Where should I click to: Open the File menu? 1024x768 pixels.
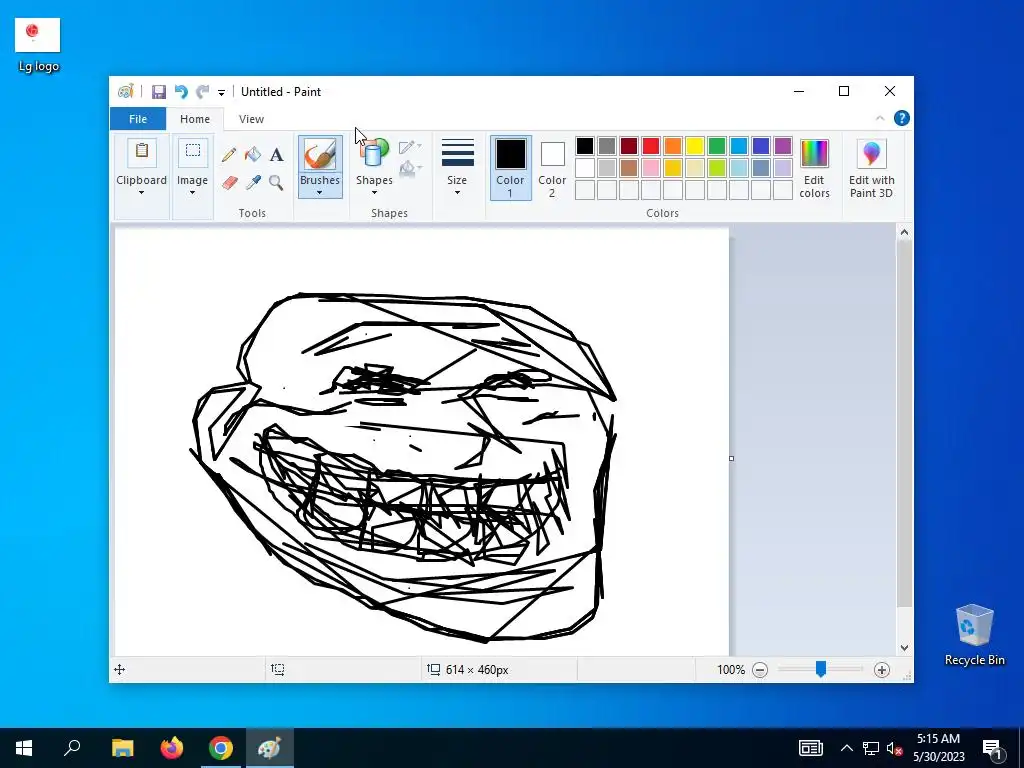[138, 119]
